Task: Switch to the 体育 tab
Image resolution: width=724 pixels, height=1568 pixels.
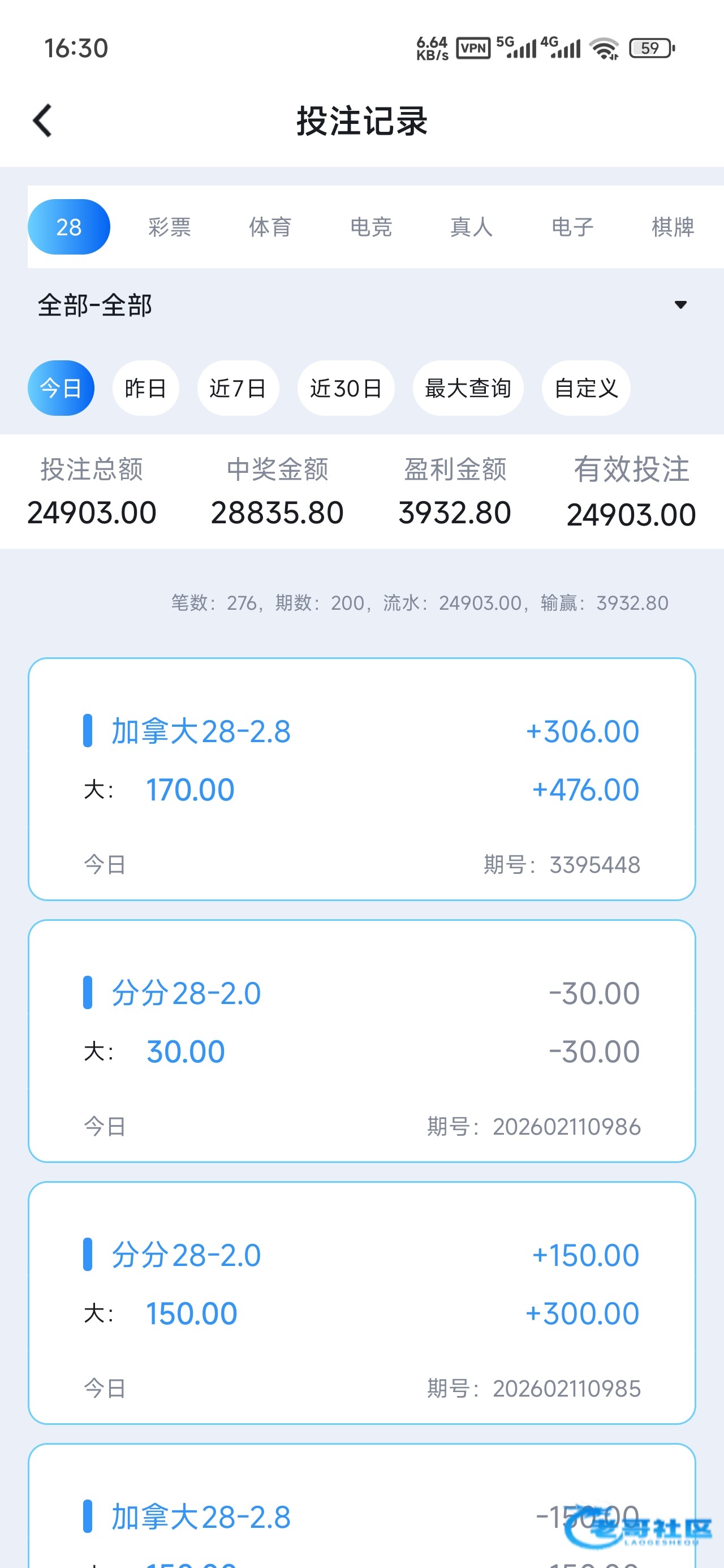Action: coord(270,227)
